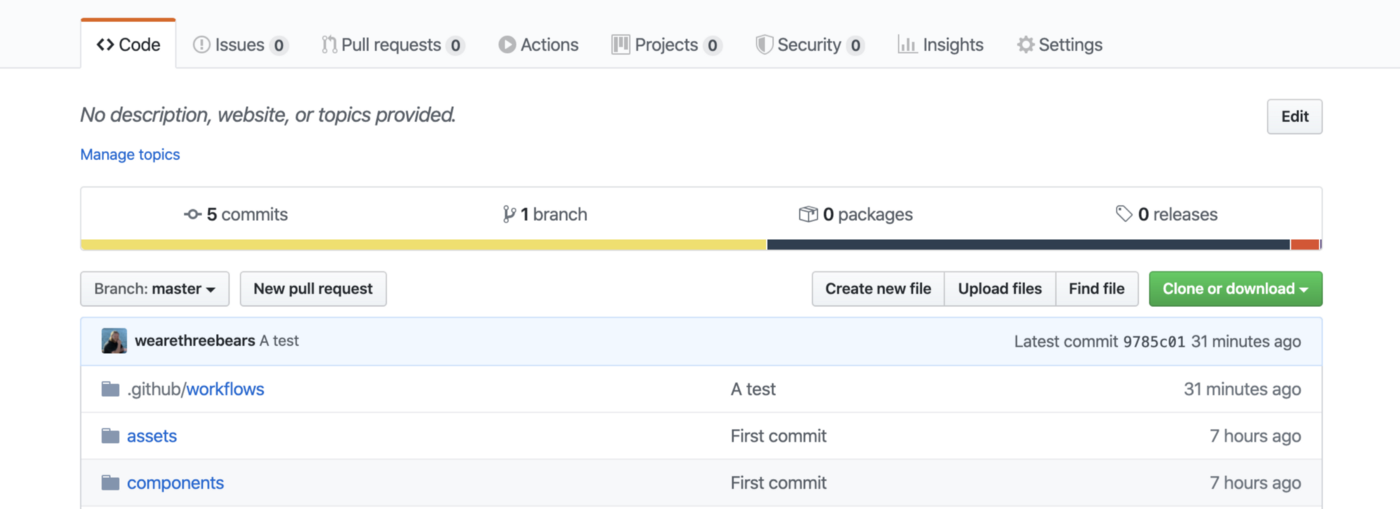Click the wearethreebears avatar thumbnail
1400x509 pixels.
tap(114, 341)
